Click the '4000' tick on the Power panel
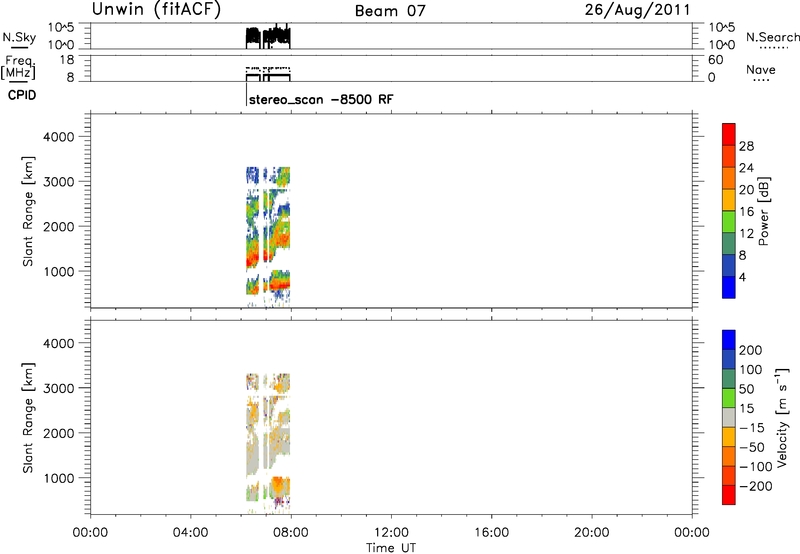Viewport: 800px width, 554px height. [59, 137]
